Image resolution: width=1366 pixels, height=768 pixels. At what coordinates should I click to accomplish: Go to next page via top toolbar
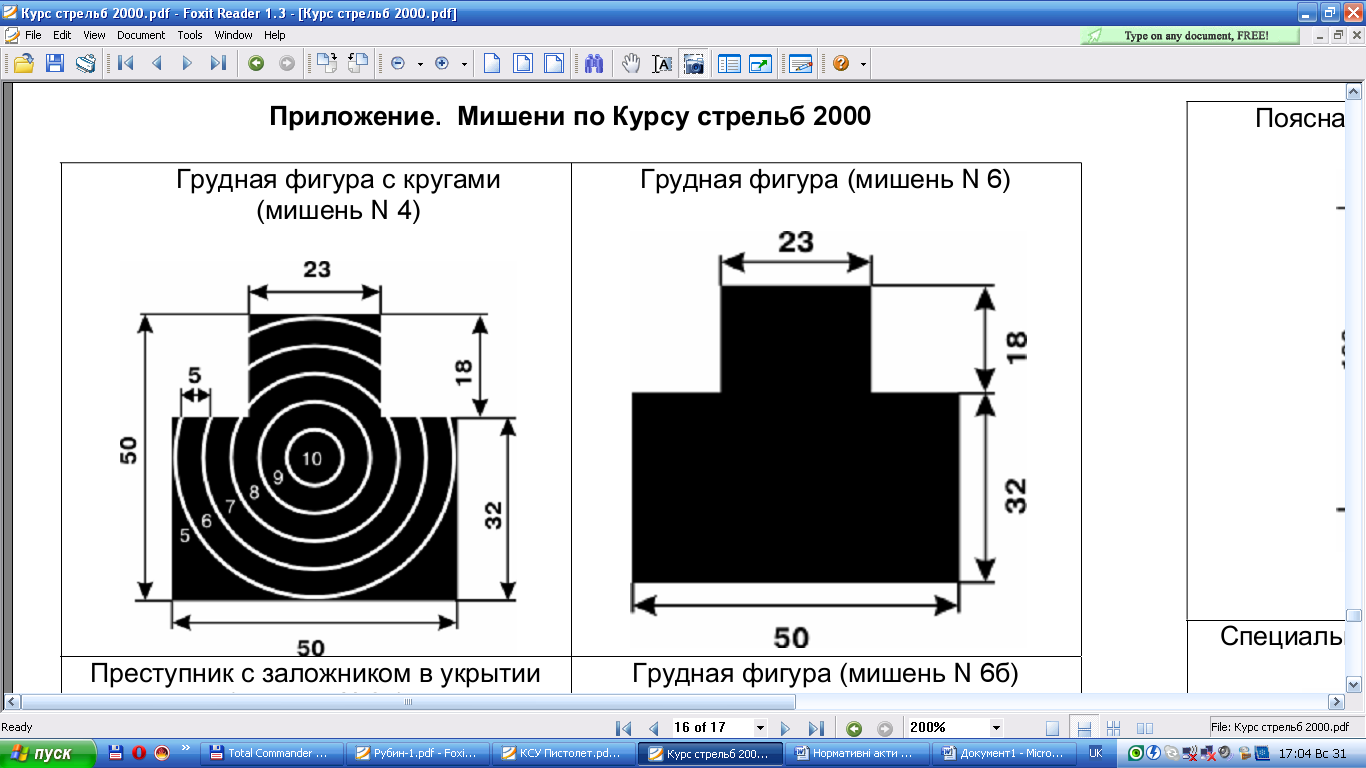pyautogui.click(x=187, y=63)
